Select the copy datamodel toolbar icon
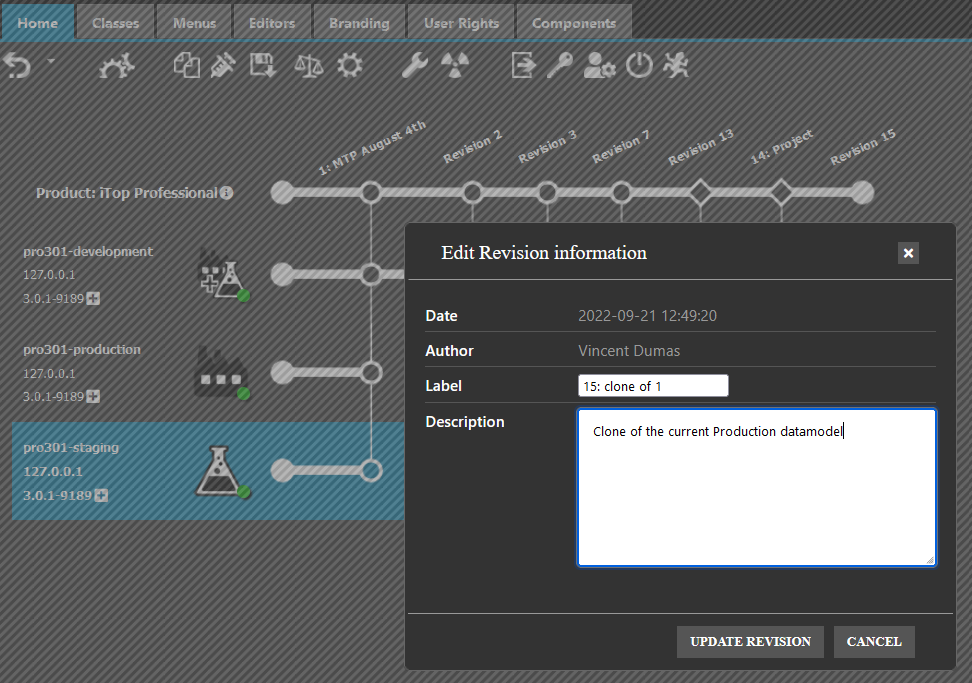 coord(187,64)
